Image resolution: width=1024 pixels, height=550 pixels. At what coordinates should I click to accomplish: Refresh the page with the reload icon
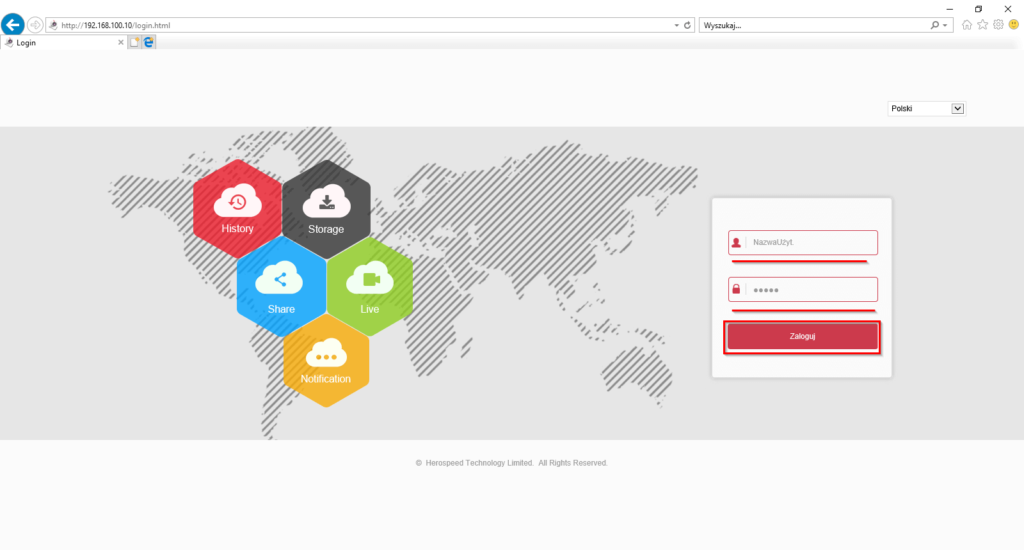(x=687, y=25)
